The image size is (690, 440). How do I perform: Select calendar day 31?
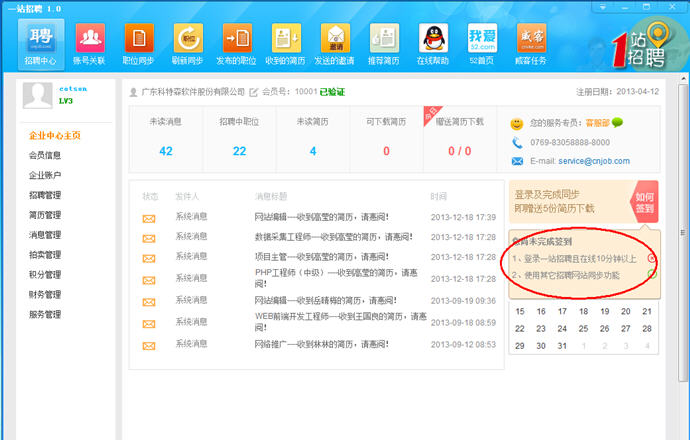point(562,346)
